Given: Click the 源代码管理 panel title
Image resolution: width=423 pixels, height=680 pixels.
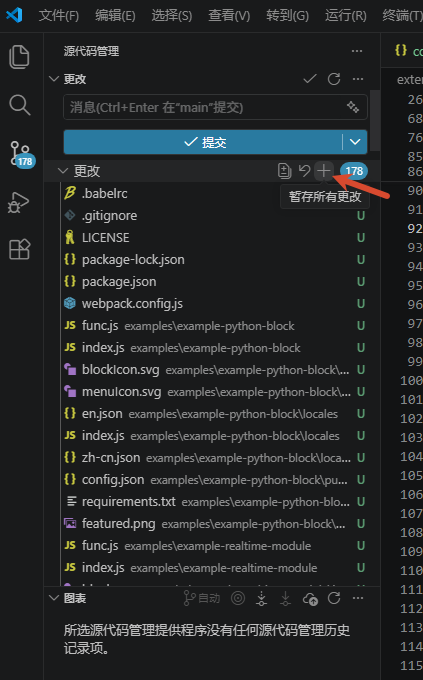Looking at the screenshot, I should click(x=91, y=51).
